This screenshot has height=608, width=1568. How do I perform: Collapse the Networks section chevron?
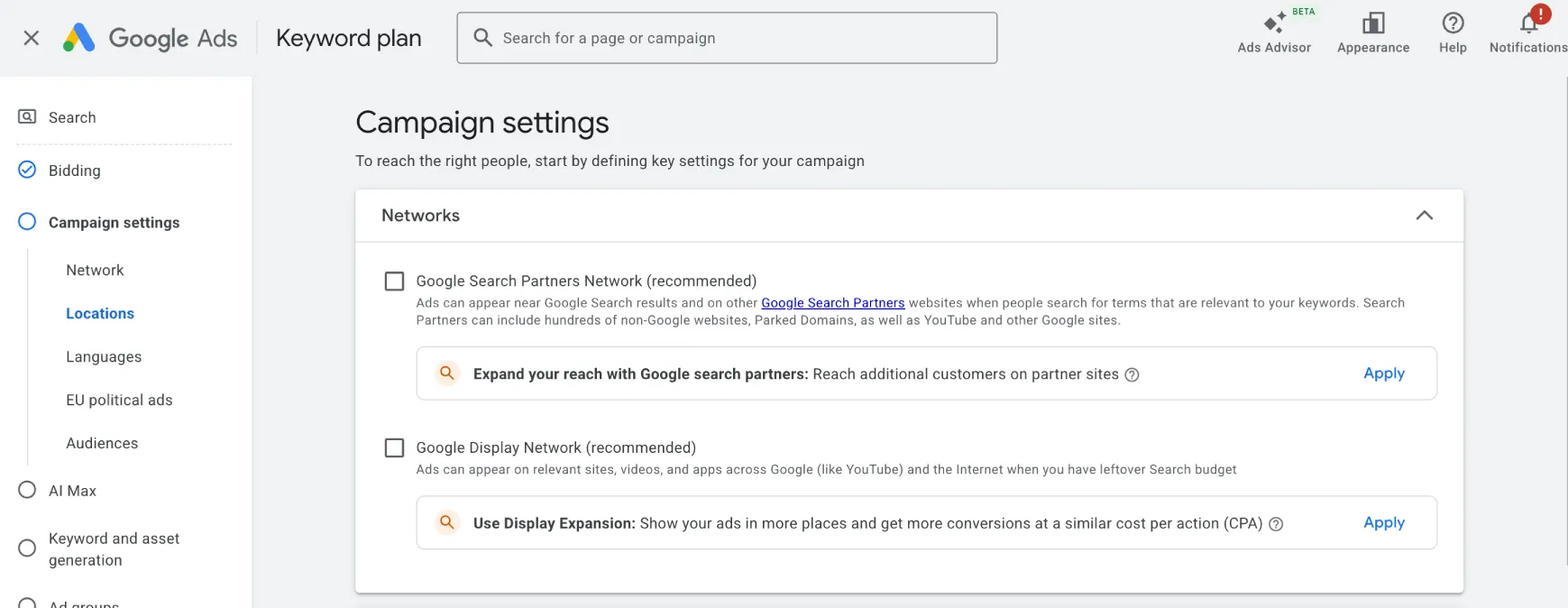tap(1424, 216)
